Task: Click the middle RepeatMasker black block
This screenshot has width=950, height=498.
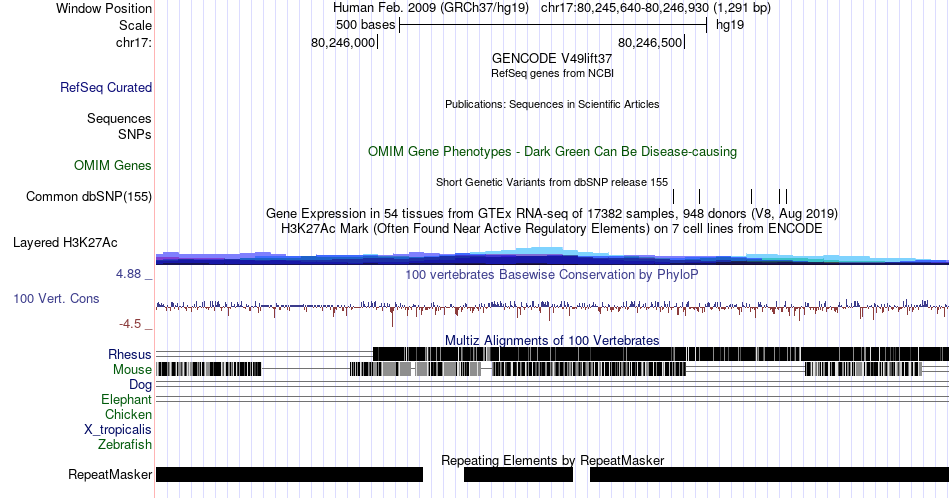Action: (519, 474)
